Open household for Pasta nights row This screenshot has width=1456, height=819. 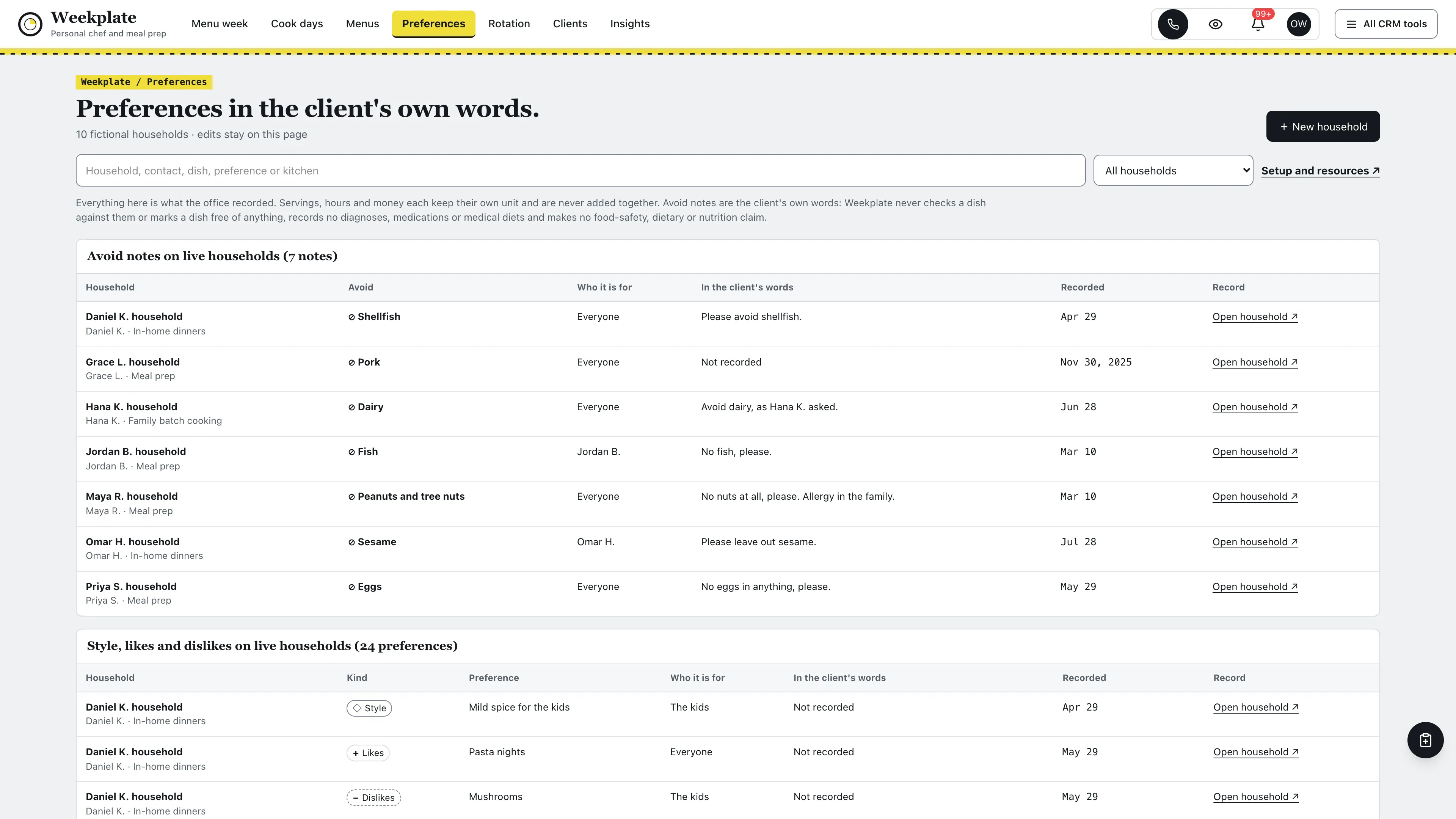(x=1255, y=752)
